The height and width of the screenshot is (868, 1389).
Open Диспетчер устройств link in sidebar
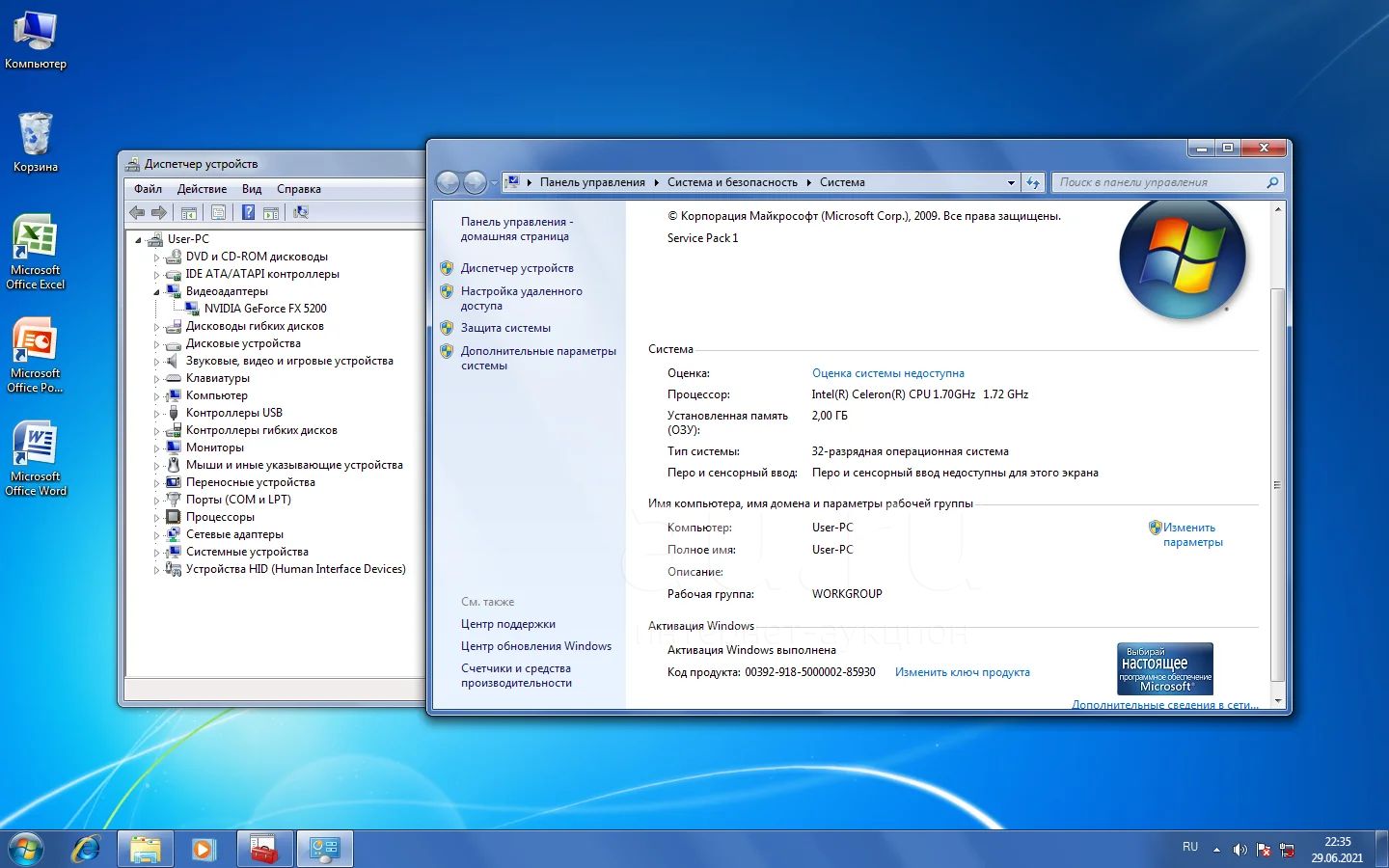[517, 268]
